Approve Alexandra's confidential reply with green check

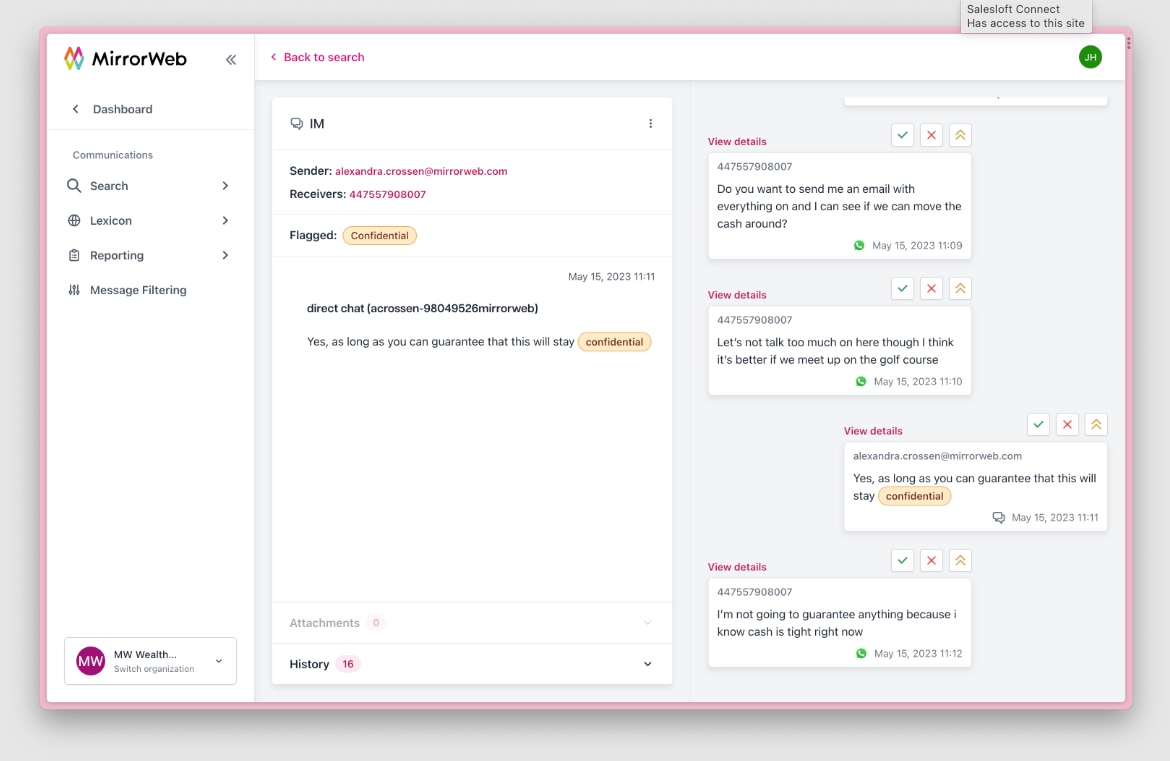(1038, 424)
